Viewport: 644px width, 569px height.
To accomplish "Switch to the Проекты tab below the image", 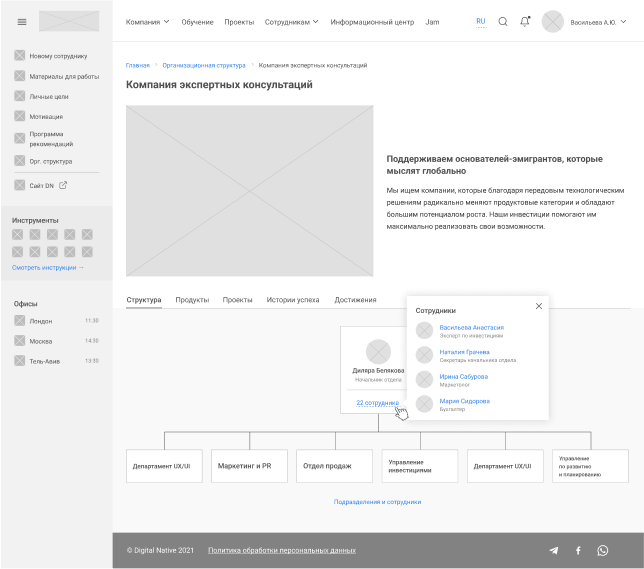I will point(237,300).
